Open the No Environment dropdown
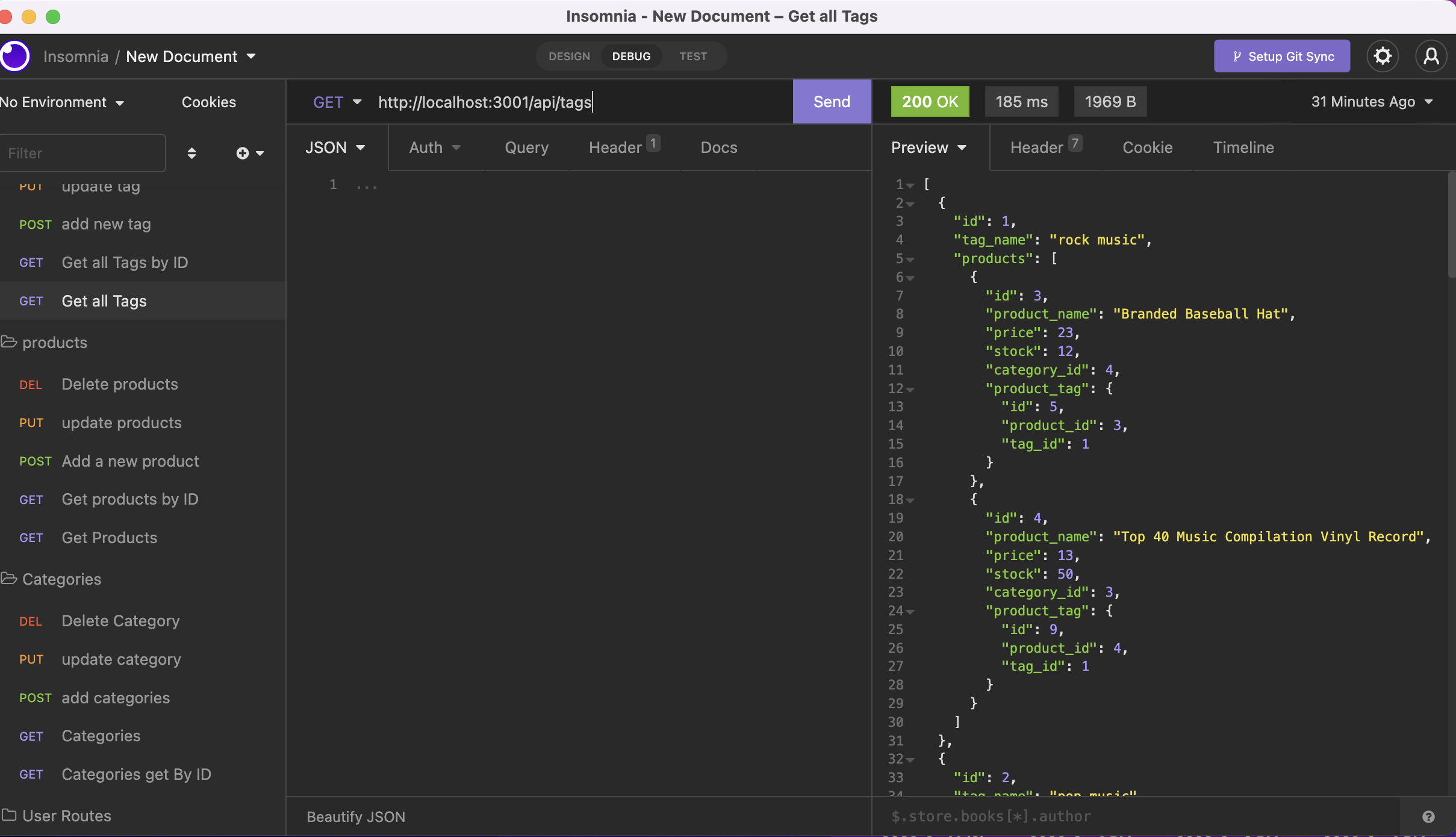Screen dimensions: 1456x837 [62, 102]
